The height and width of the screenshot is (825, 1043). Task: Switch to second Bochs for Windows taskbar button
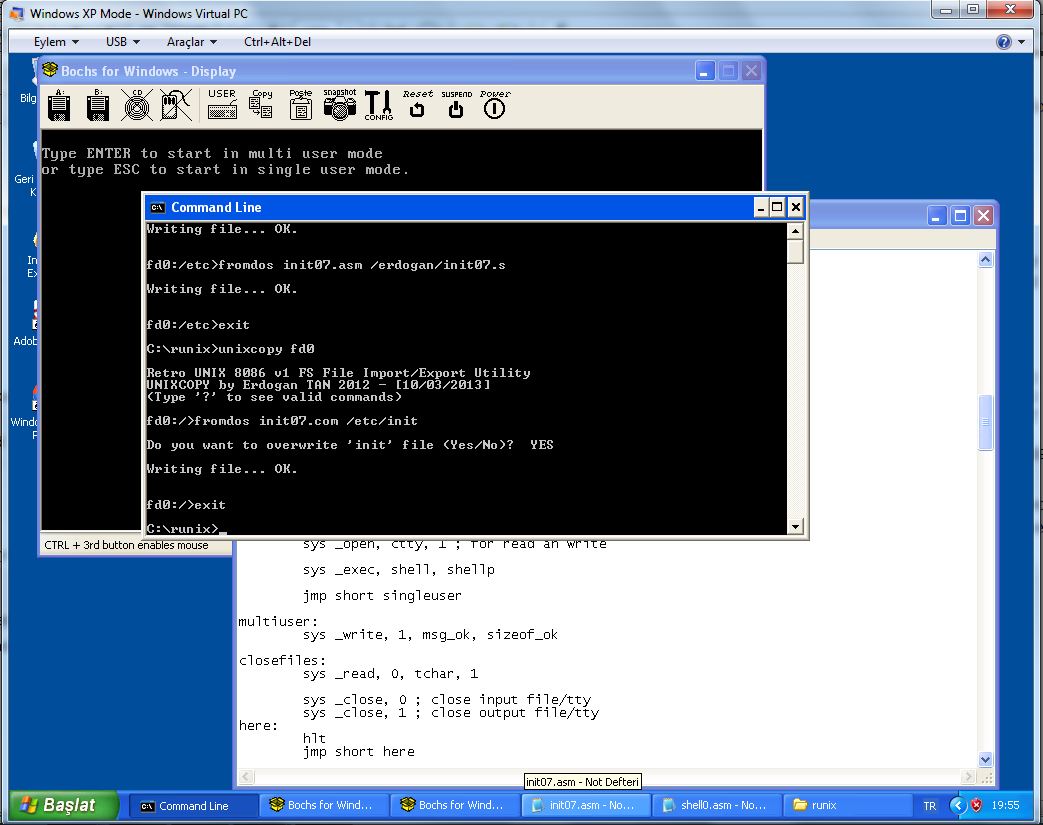pyautogui.click(x=453, y=805)
